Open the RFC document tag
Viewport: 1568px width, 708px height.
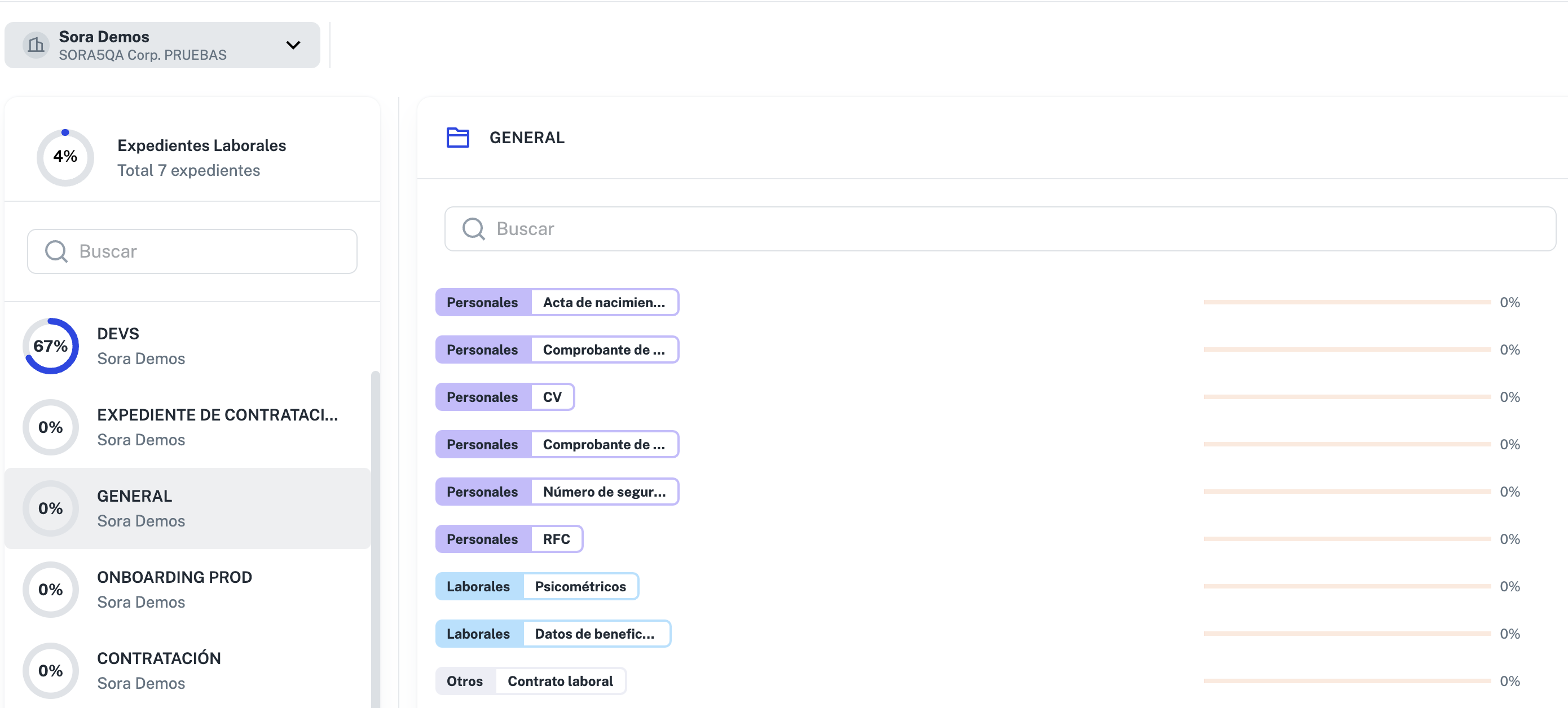pos(509,539)
